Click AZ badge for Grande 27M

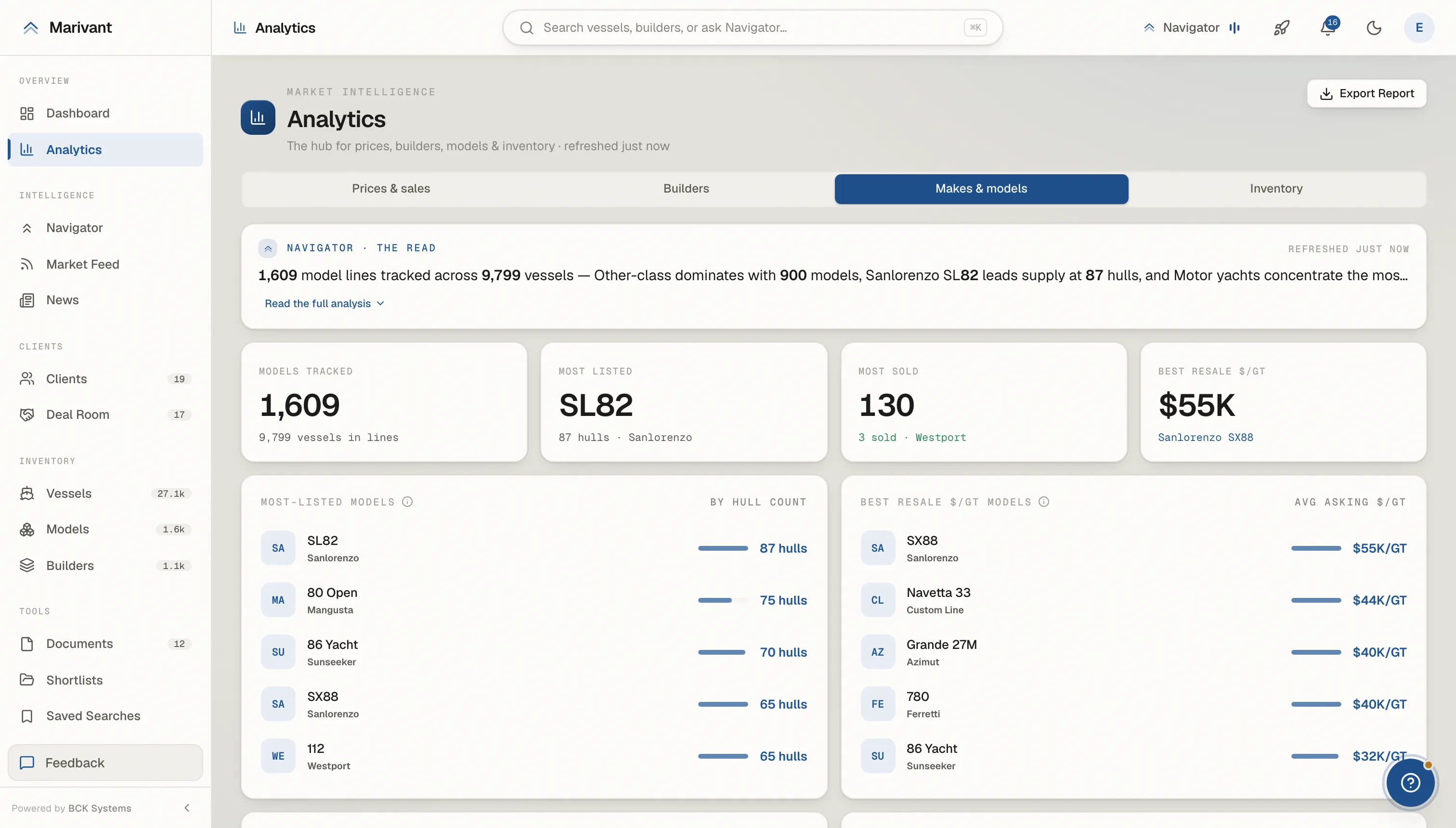pos(878,652)
